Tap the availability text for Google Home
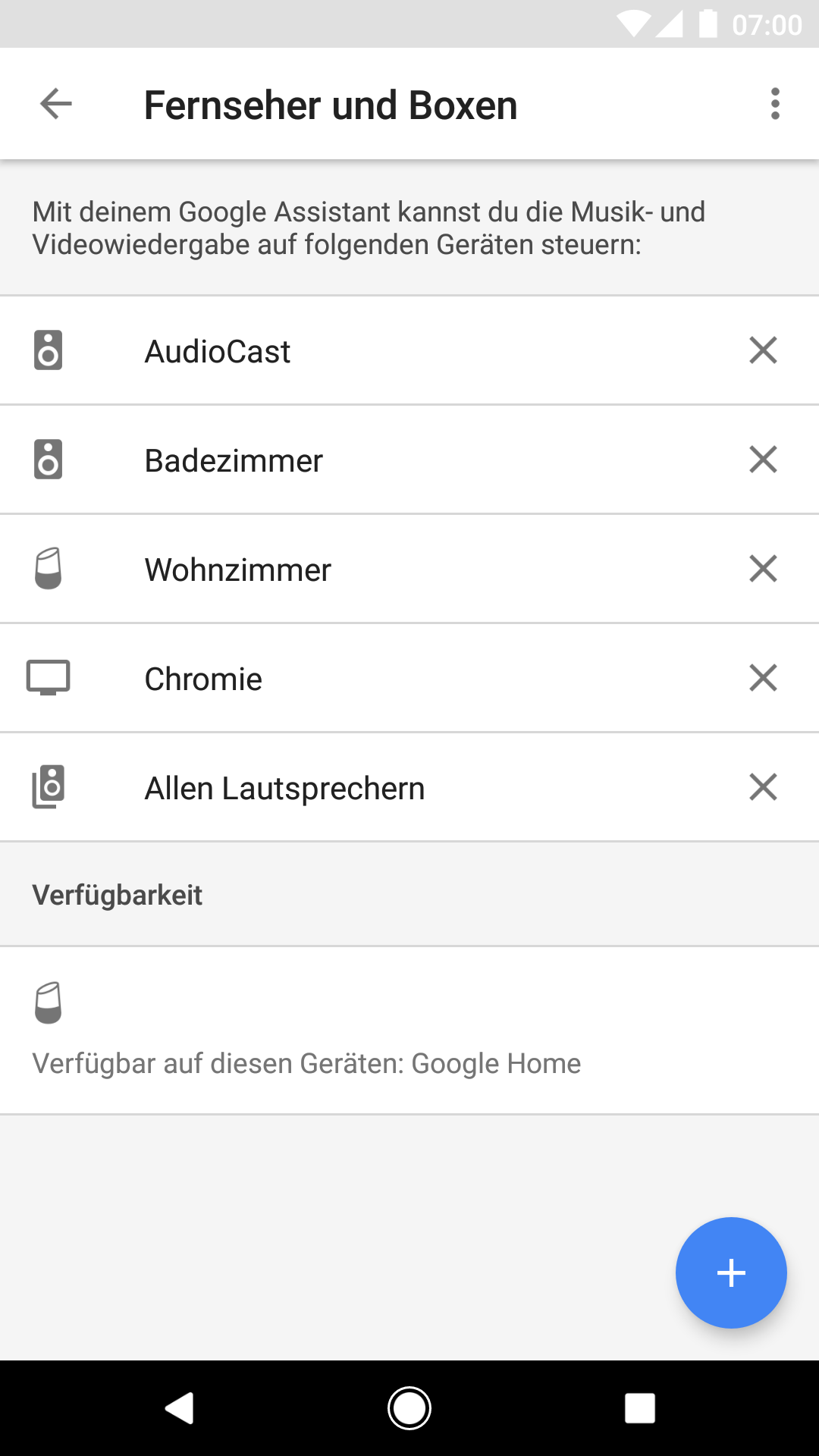The image size is (819, 1456). click(306, 1064)
